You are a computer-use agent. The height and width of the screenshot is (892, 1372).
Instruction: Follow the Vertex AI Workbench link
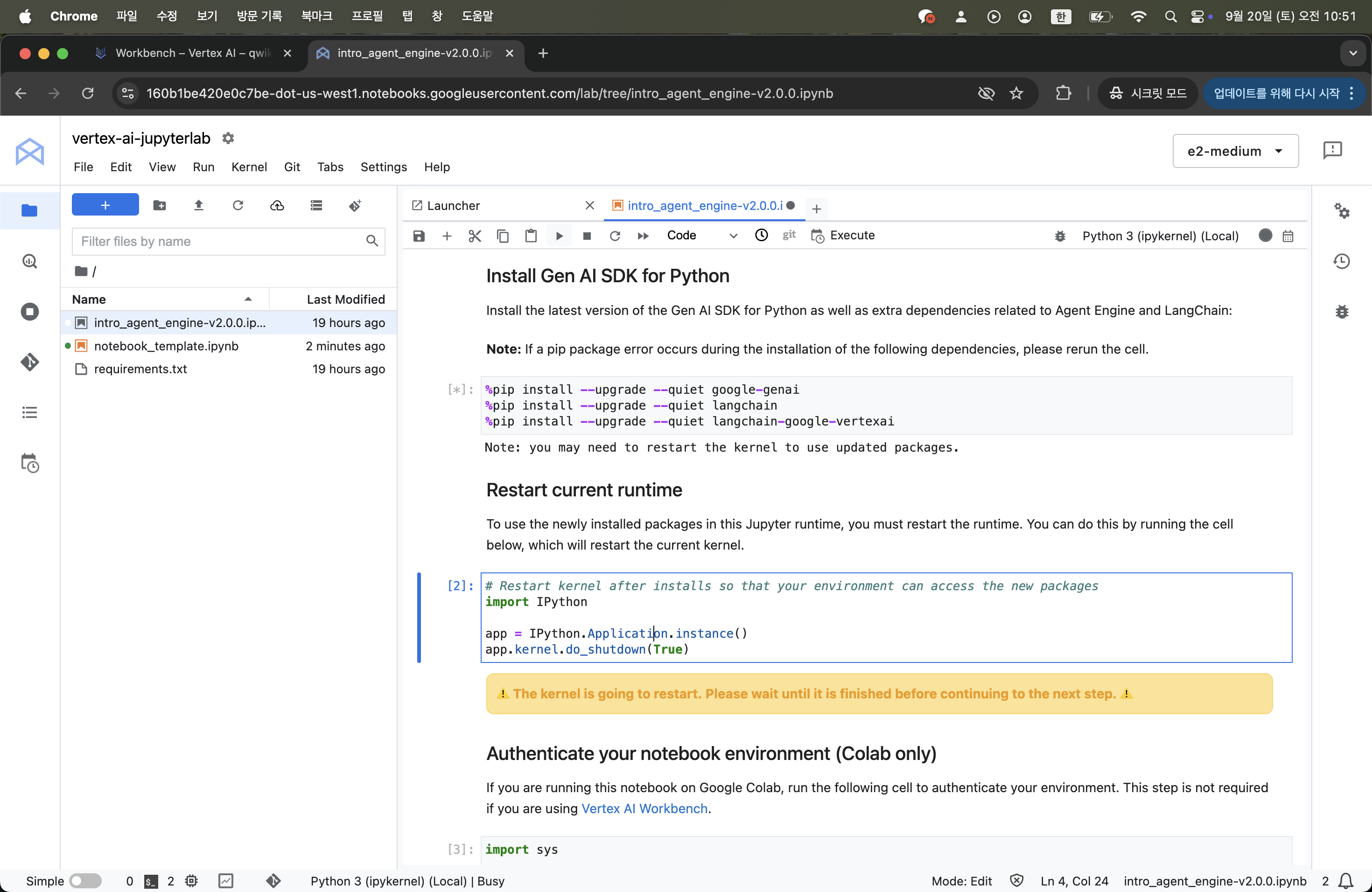[644, 808]
